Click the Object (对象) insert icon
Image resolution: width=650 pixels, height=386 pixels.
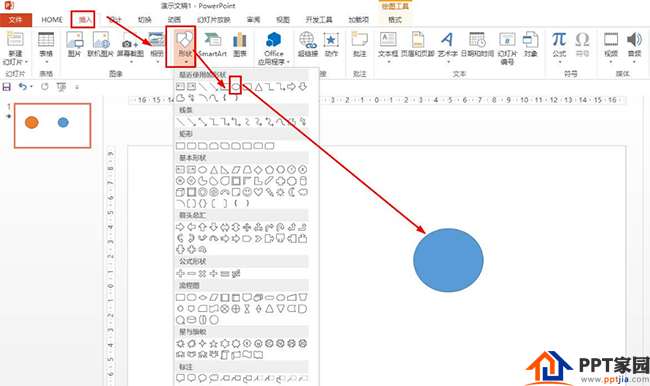point(531,39)
